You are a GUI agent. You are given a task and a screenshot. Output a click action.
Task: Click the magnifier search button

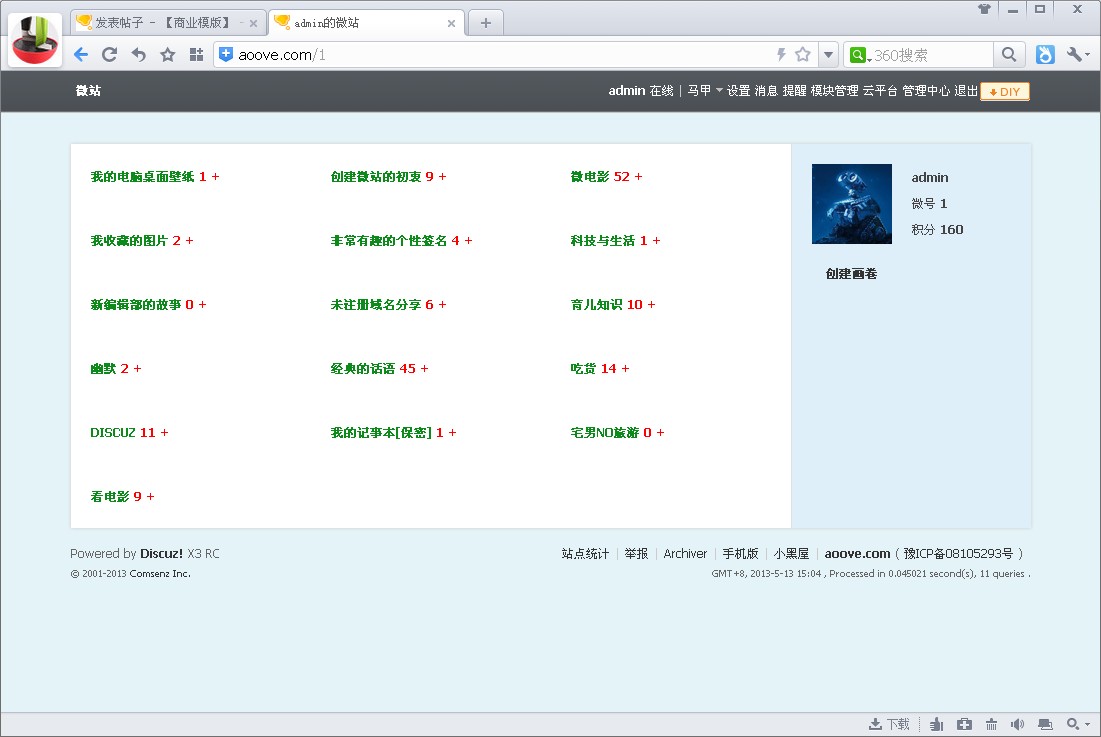pyautogui.click(x=1009, y=54)
